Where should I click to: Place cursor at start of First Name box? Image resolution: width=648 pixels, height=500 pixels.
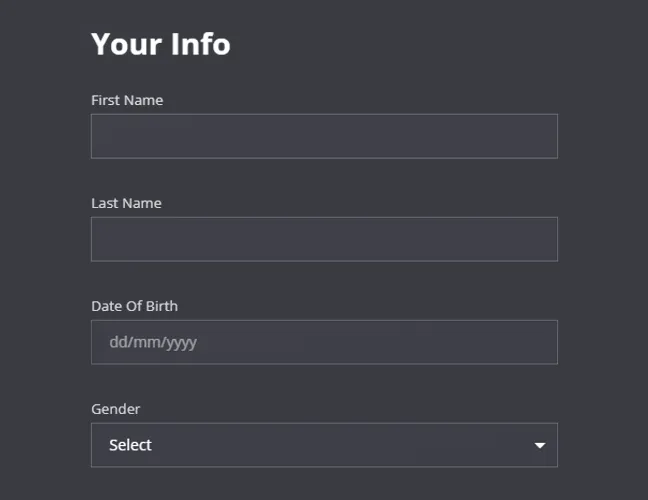[102, 136]
